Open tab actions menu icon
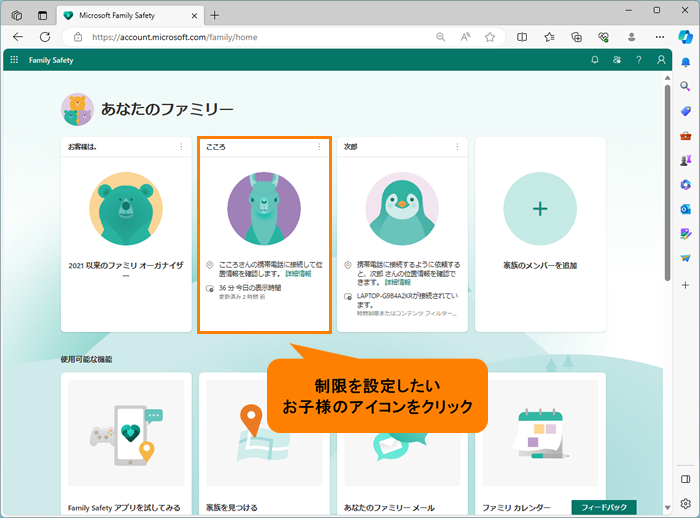Viewport: 700px width, 518px height. pyautogui.click(x=42, y=16)
